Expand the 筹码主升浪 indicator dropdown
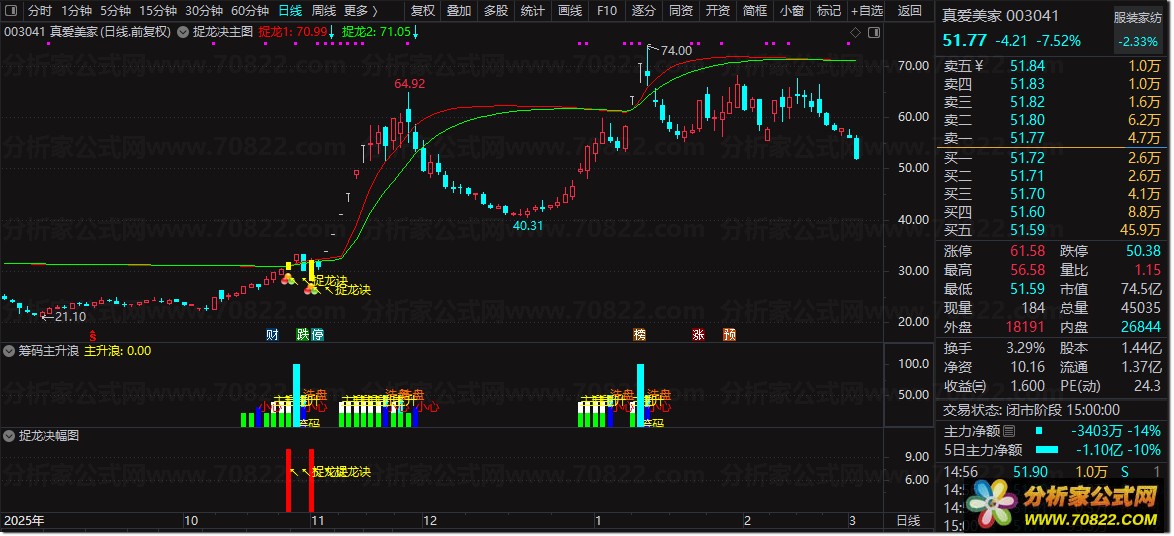This screenshot has height=536, width=1174. point(10,350)
